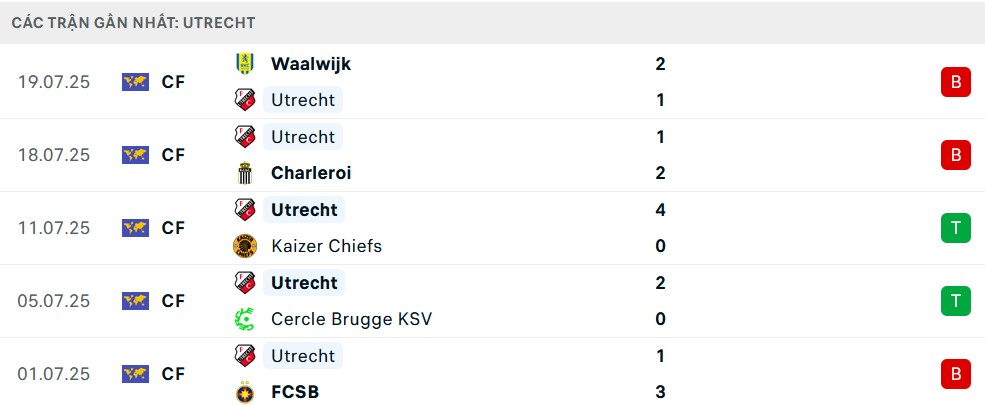Click the 05.07.25 match date
Screen dimensions: 985x405
click(x=54, y=301)
